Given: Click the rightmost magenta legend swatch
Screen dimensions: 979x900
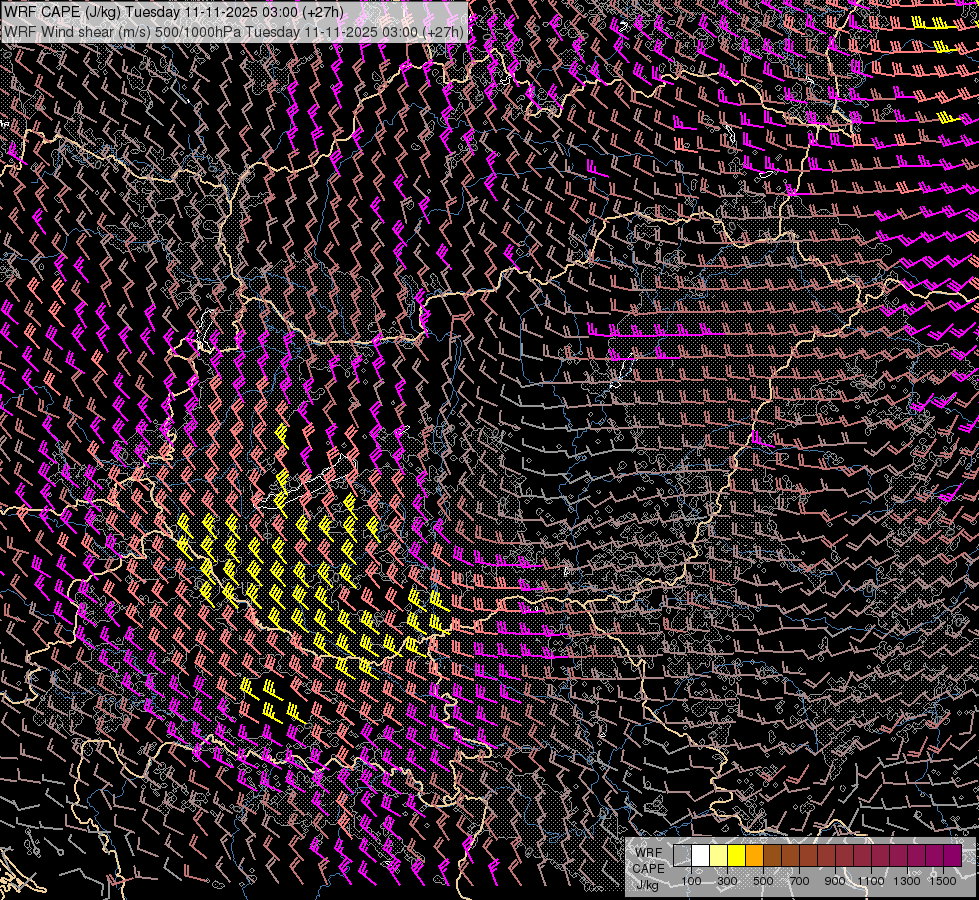Looking at the screenshot, I should point(953,856).
